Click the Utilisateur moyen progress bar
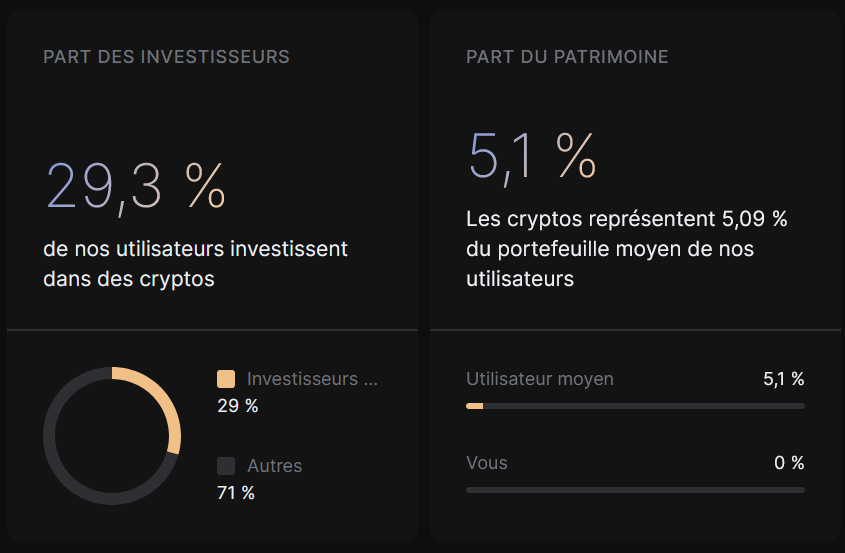This screenshot has height=553, width=845. click(635, 406)
